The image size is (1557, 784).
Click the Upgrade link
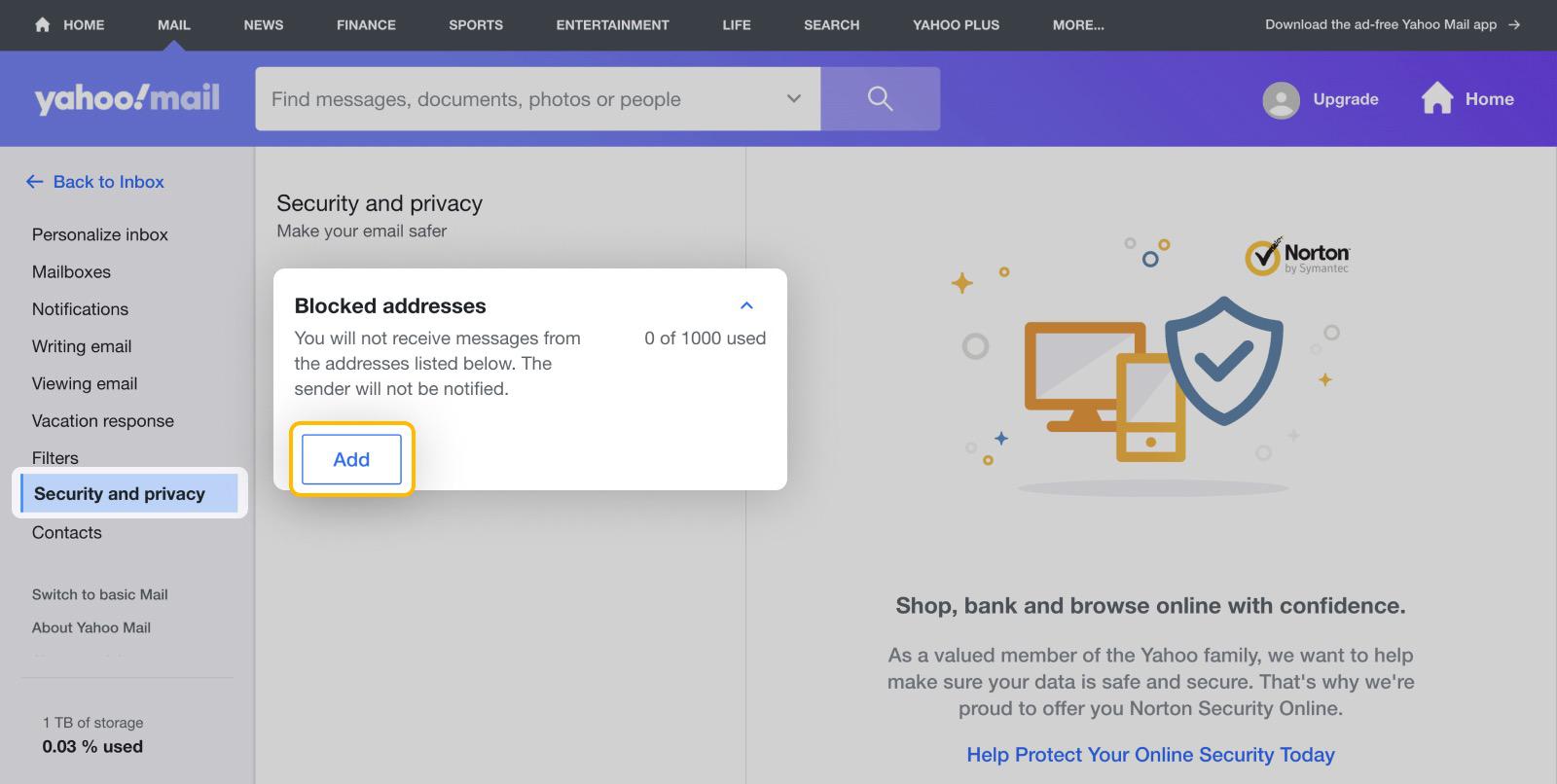1346,98
